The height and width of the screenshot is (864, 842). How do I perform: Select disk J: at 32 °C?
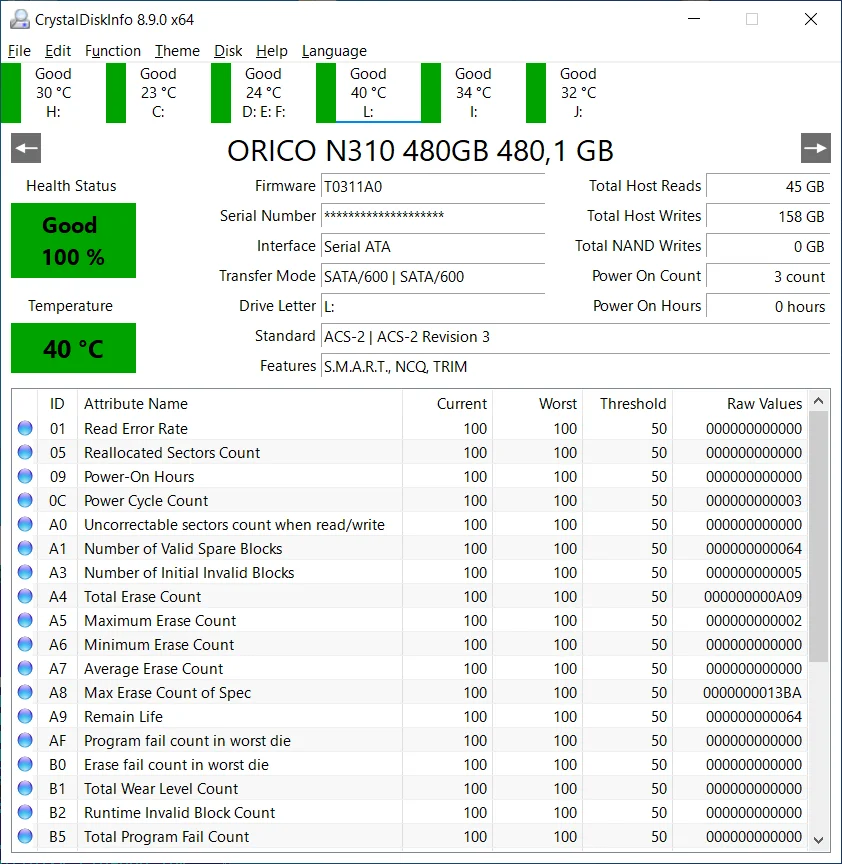[578, 93]
